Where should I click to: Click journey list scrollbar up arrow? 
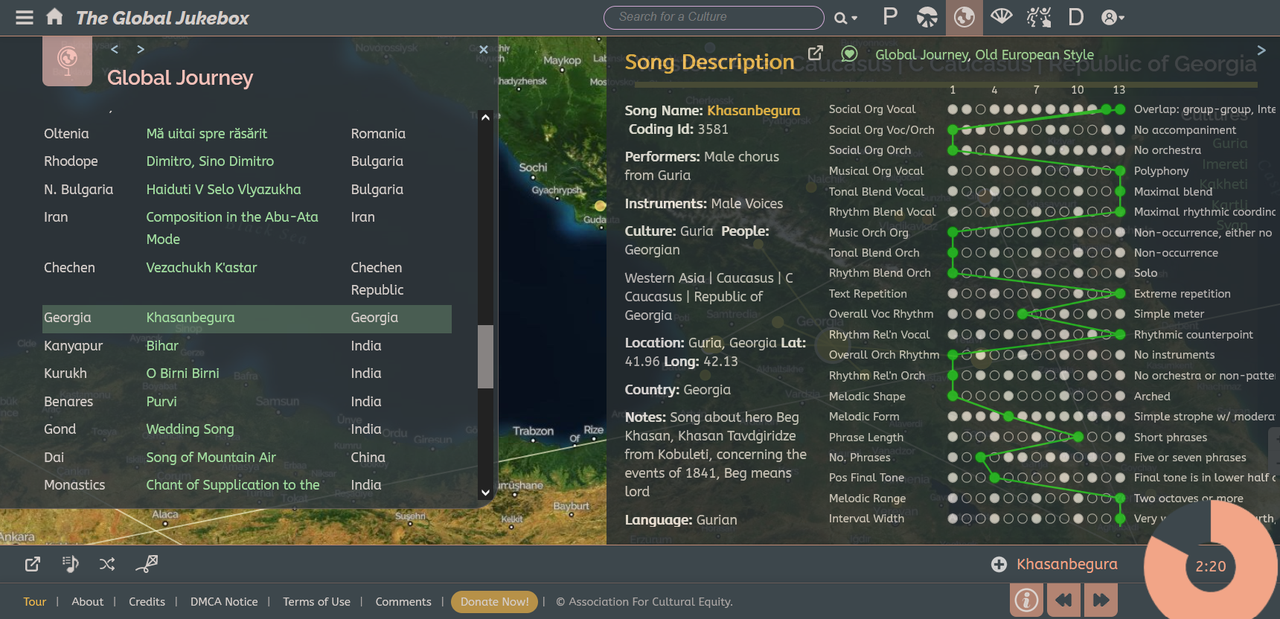tap(485, 117)
